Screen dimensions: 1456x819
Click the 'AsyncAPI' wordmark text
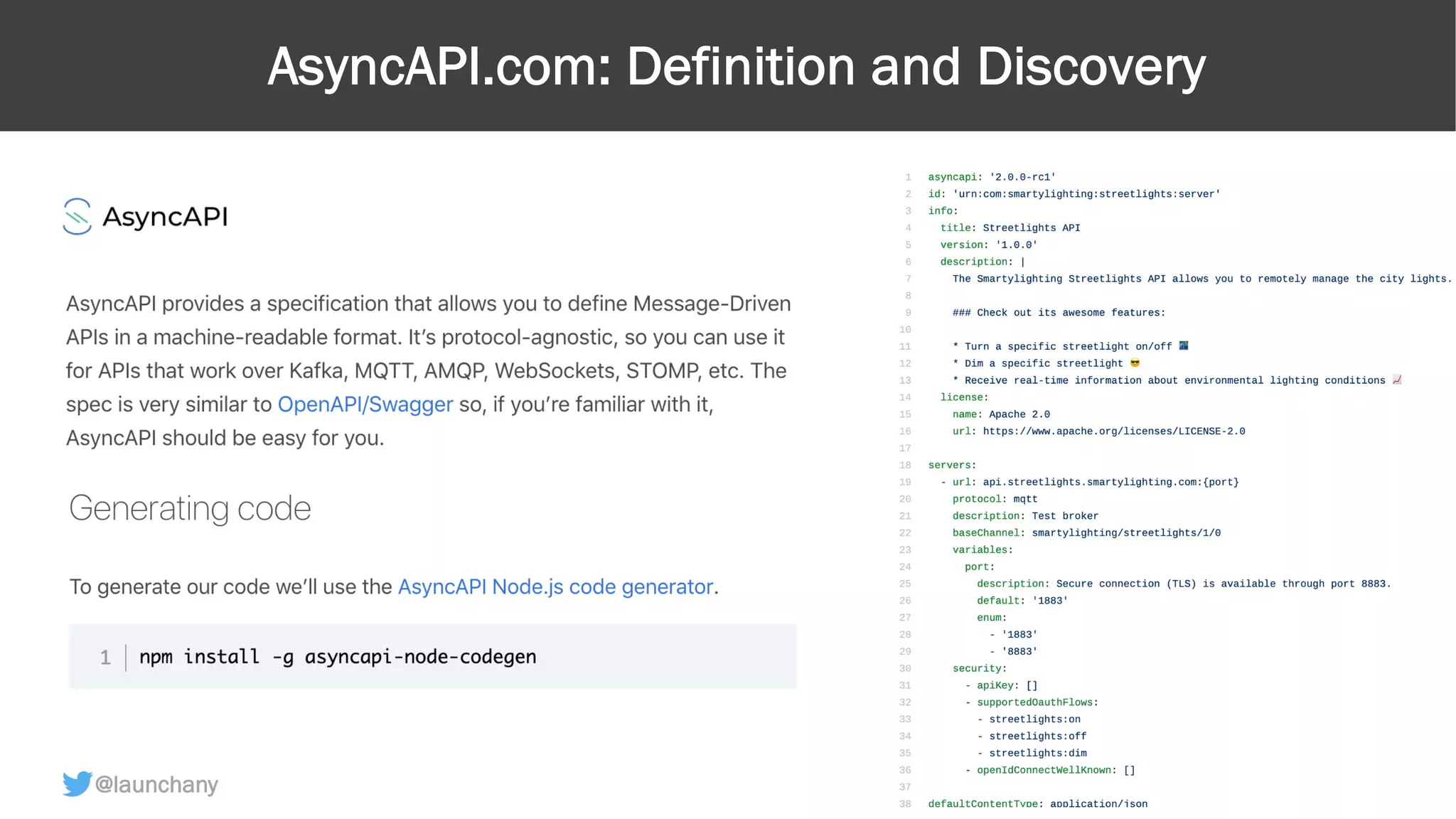click(166, 217)
